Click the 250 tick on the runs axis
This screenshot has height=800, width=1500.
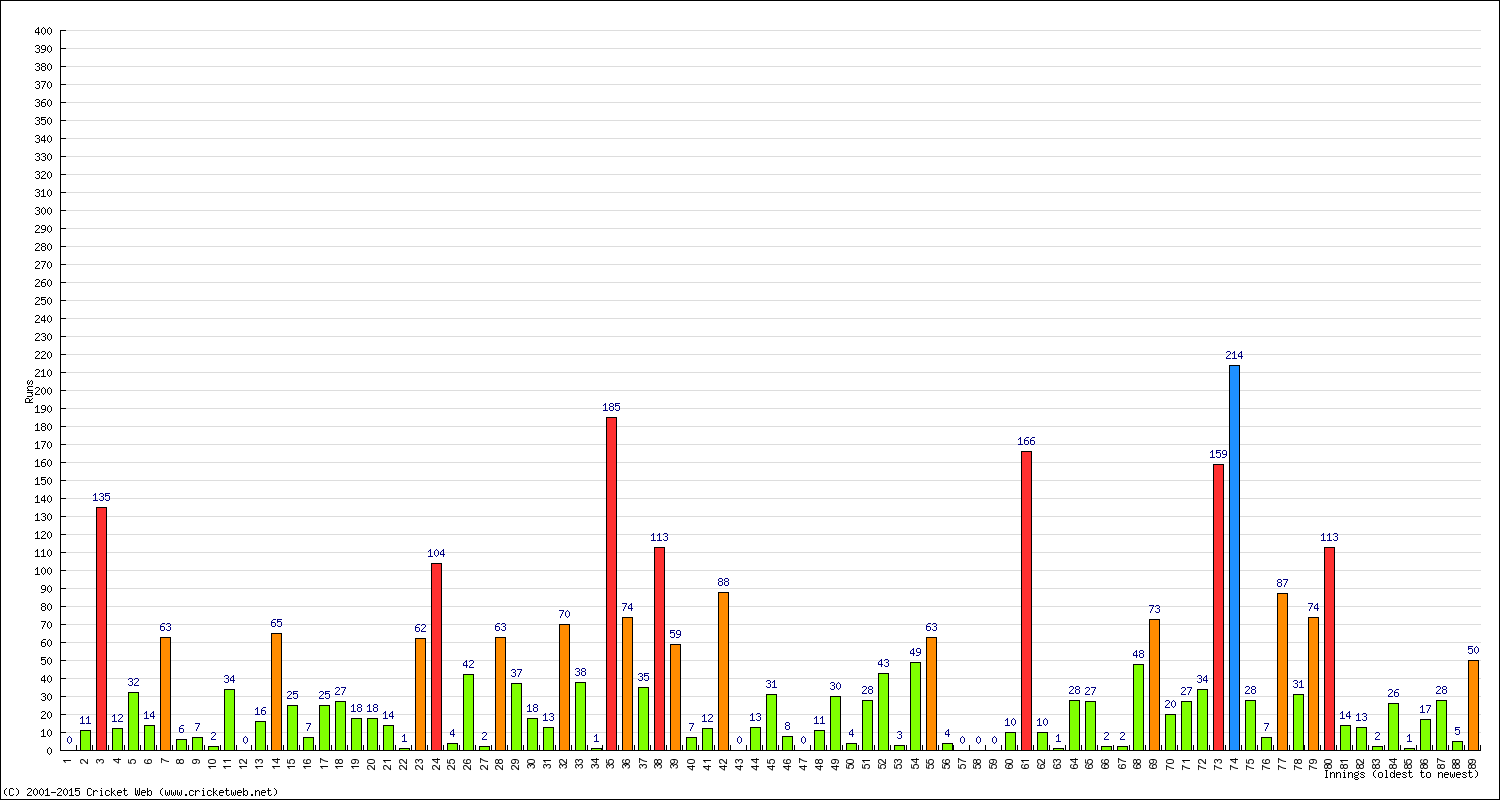pos(42,301)
